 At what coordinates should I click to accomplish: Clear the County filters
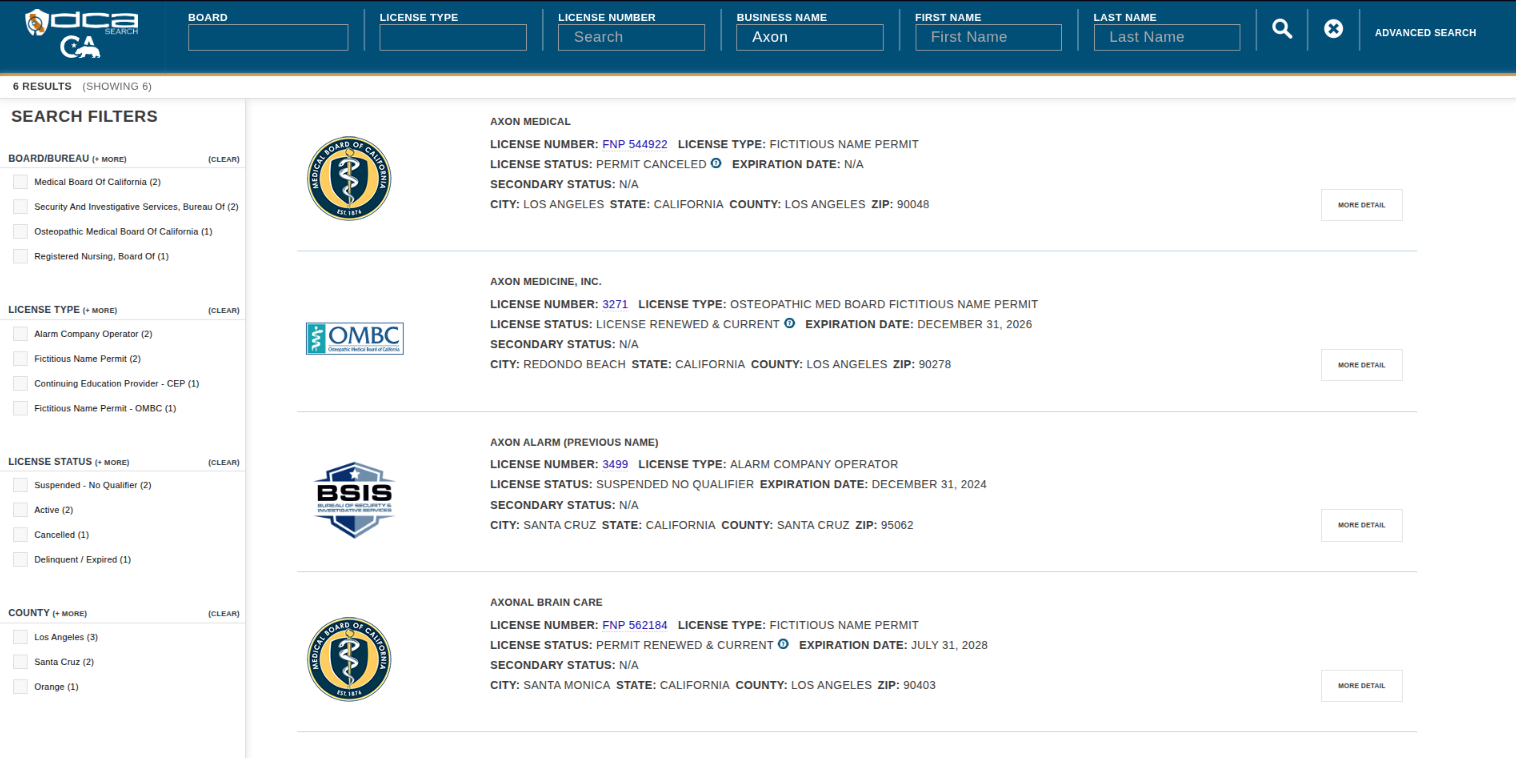224,614
